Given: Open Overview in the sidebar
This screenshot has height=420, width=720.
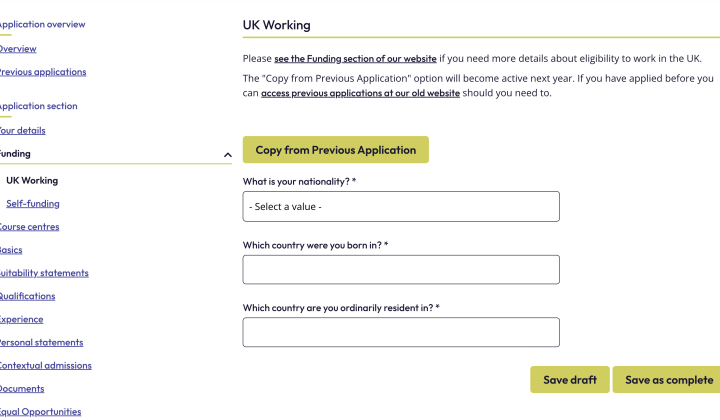Looking at the screenshot, I should [17, 49].
